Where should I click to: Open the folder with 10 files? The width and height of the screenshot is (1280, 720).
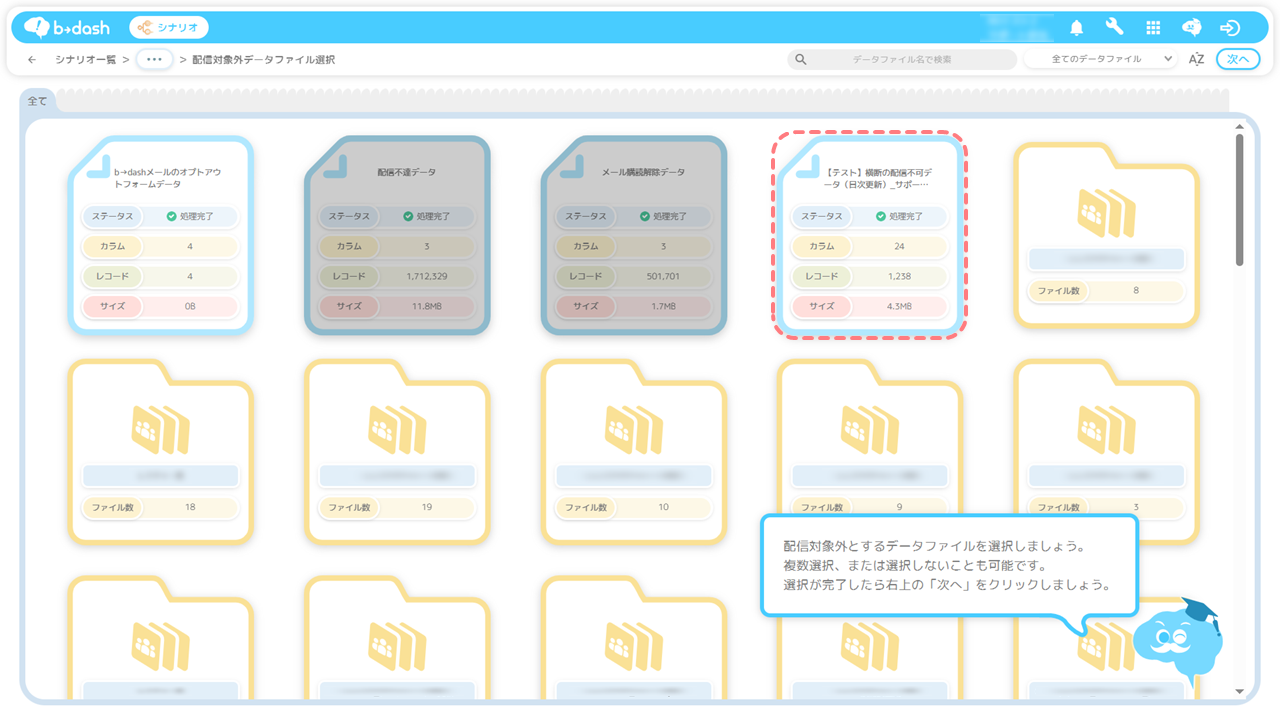tap(634, 451)
